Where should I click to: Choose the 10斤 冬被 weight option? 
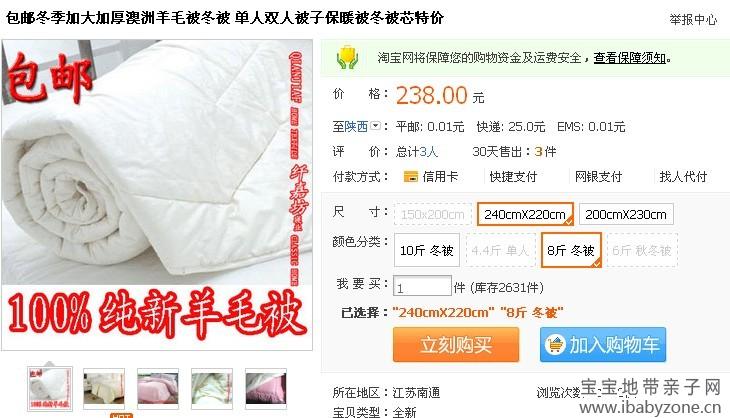coord(427,250)
